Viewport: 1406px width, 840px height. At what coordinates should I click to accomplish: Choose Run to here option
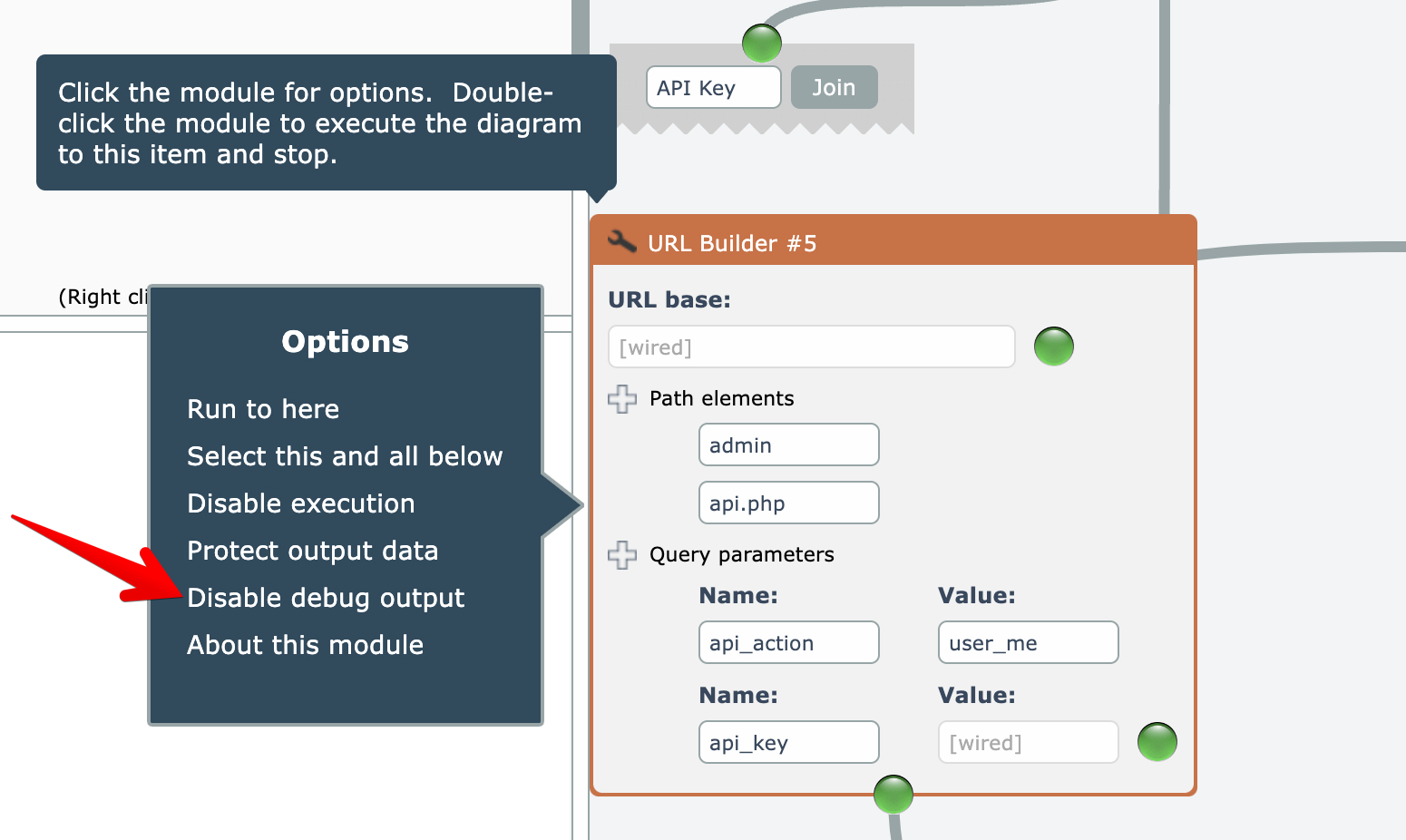(263, 409)
